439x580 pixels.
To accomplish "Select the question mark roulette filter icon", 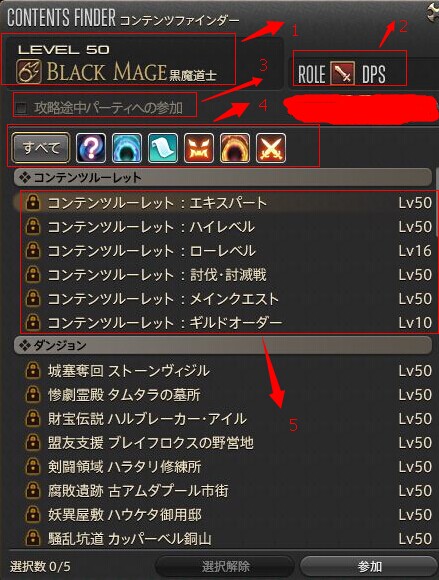I will click(91, 148).
